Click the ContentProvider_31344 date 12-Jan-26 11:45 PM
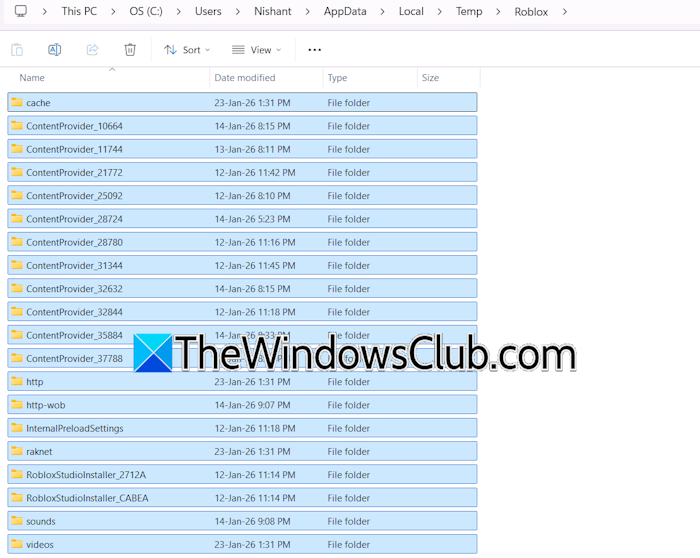 pyautogui.click(x=255, y=266)
